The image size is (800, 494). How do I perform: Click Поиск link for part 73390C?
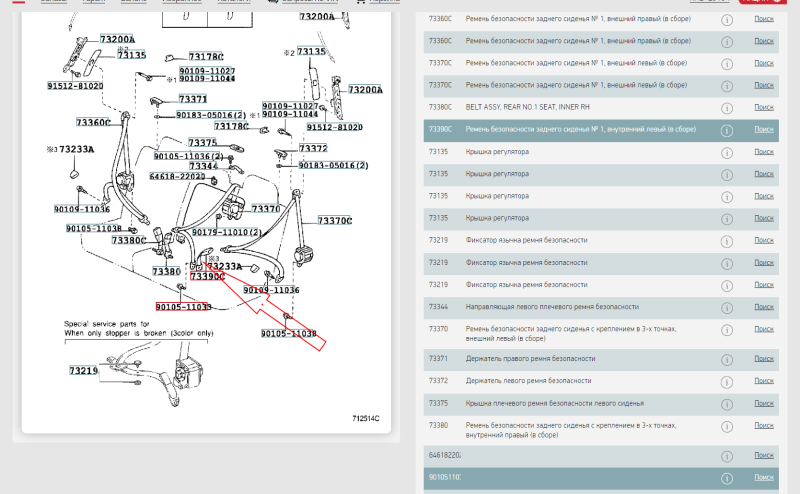coord(763,129)
